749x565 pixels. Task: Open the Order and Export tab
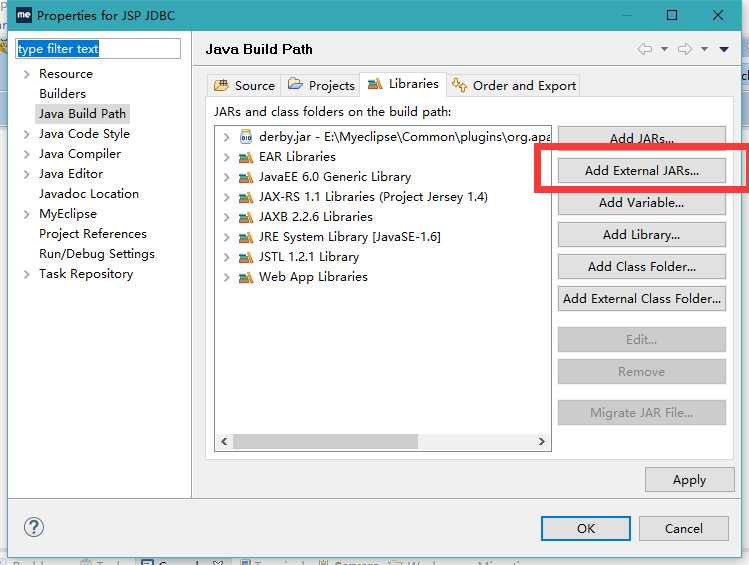coord(514,85)
